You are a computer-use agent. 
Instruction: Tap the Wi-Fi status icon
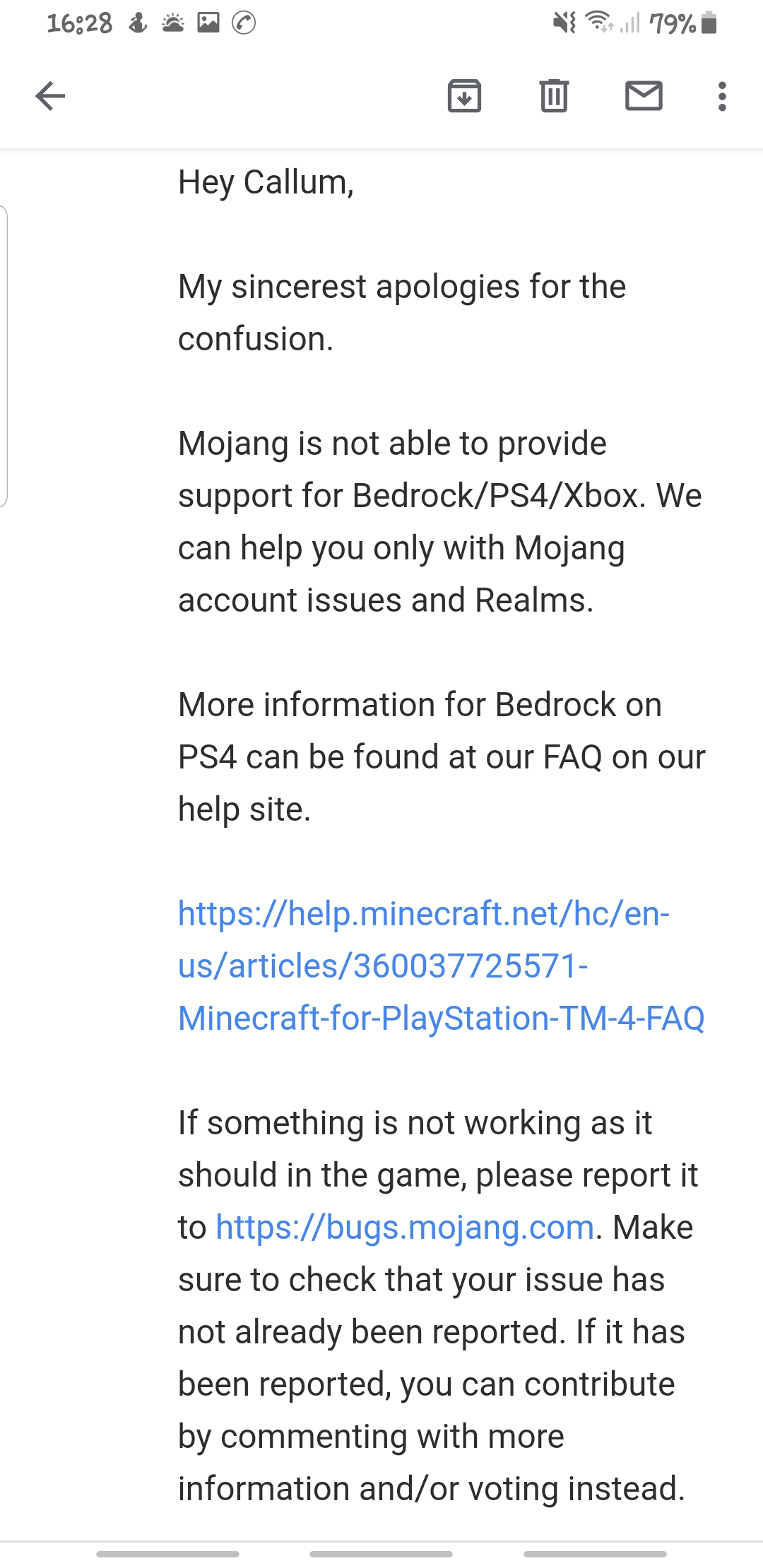[x=600, y=23]
